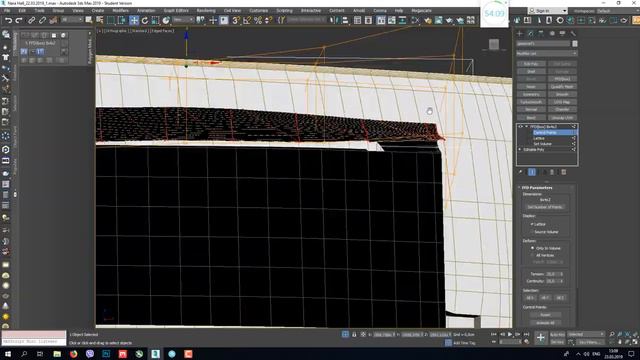The image size is (640, 360).
Task: Select the Only In Volume radio option
Action: point(532,248)
